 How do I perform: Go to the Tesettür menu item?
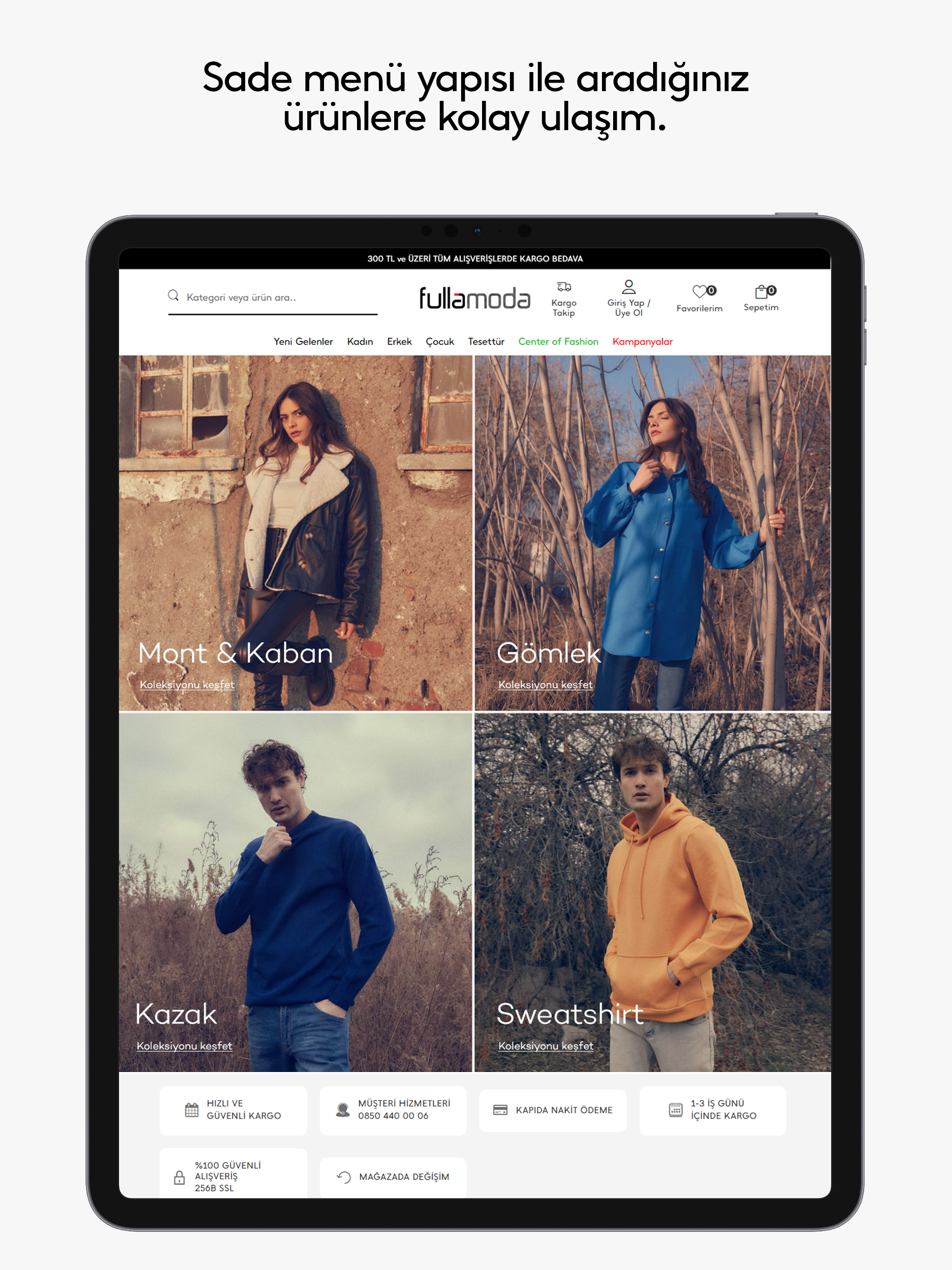click(486, 342)
